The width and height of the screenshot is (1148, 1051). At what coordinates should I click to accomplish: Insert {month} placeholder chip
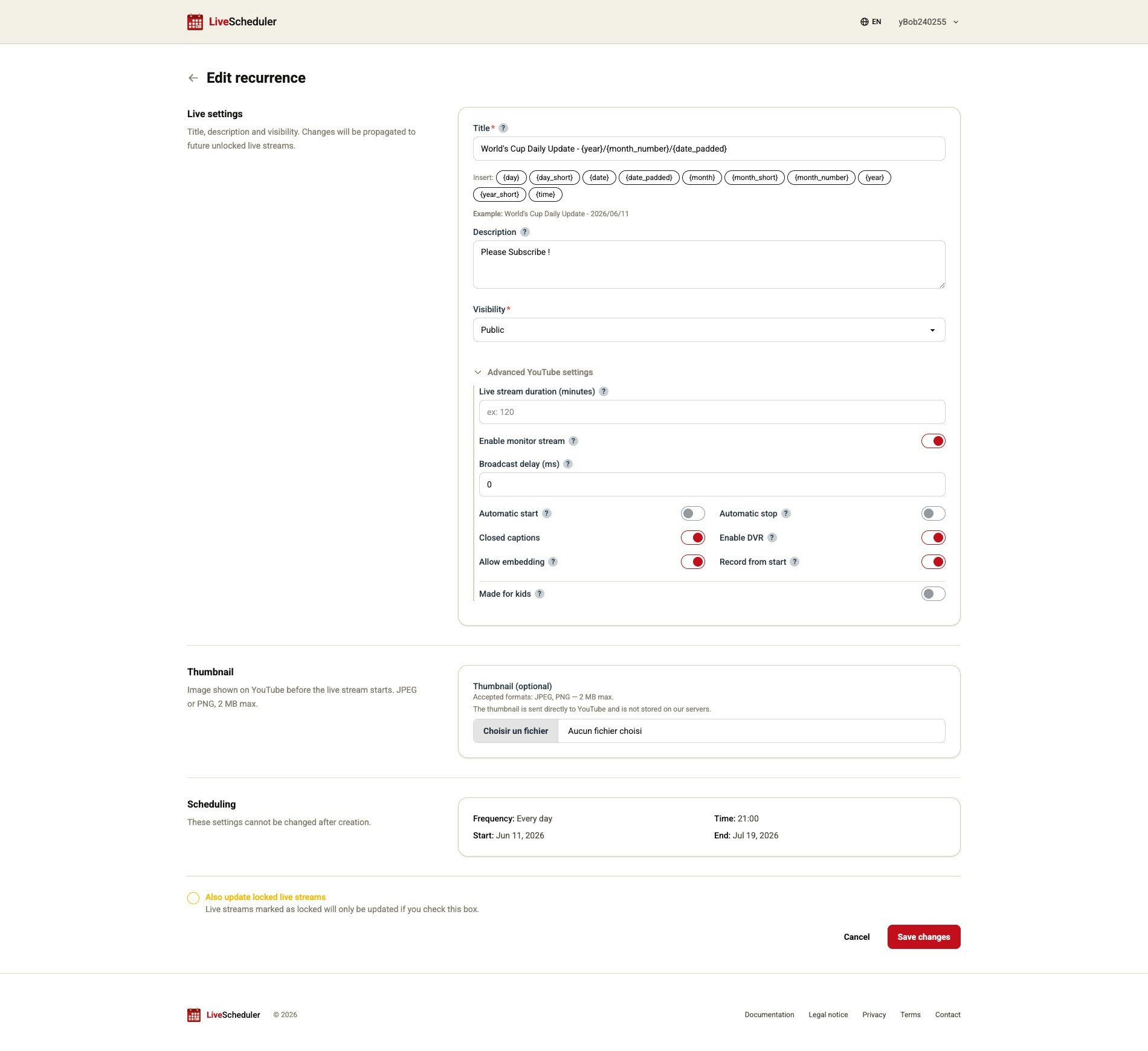click(x=702, y=178)
